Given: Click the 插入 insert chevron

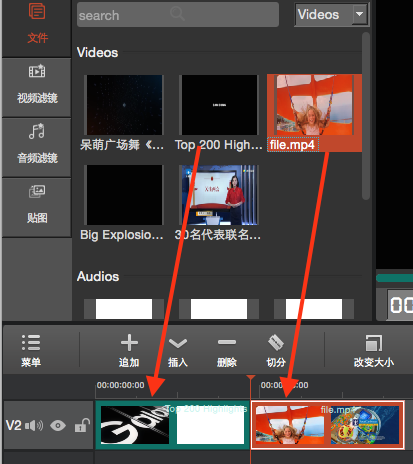Looking at the screenshot, I should [178, 343].
